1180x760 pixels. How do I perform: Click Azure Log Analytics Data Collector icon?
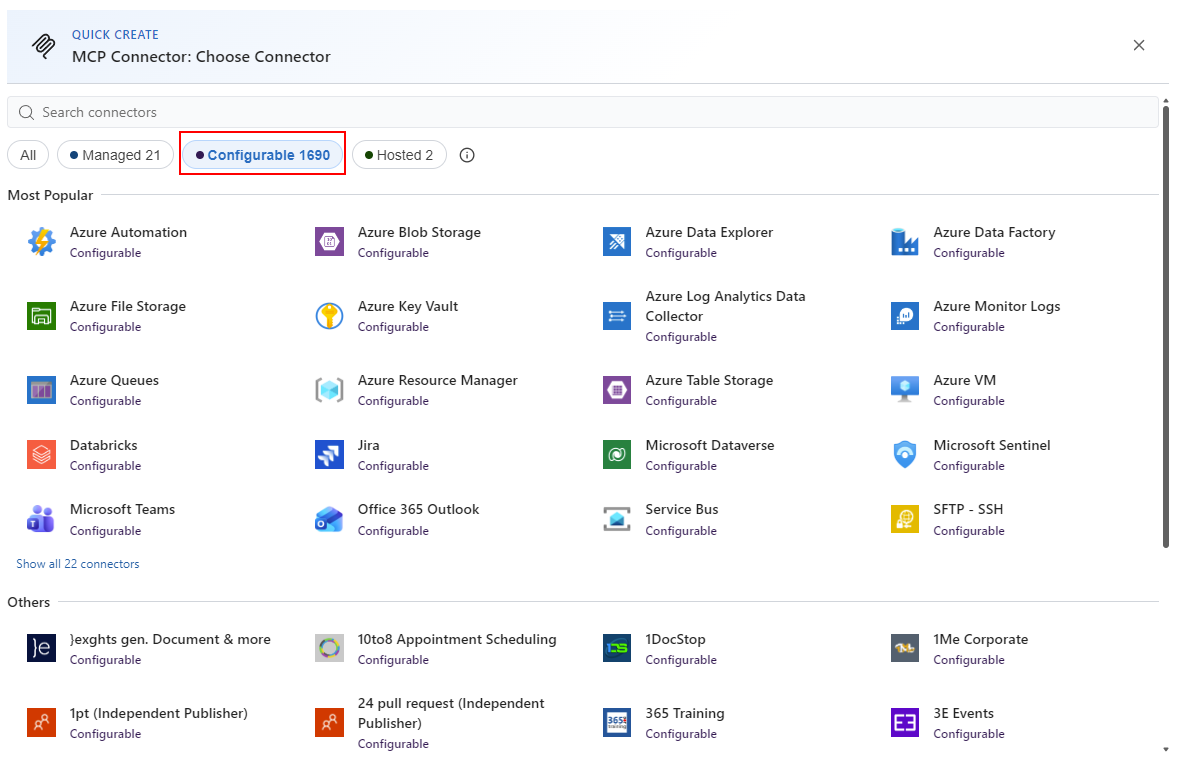tap(617, 316)
